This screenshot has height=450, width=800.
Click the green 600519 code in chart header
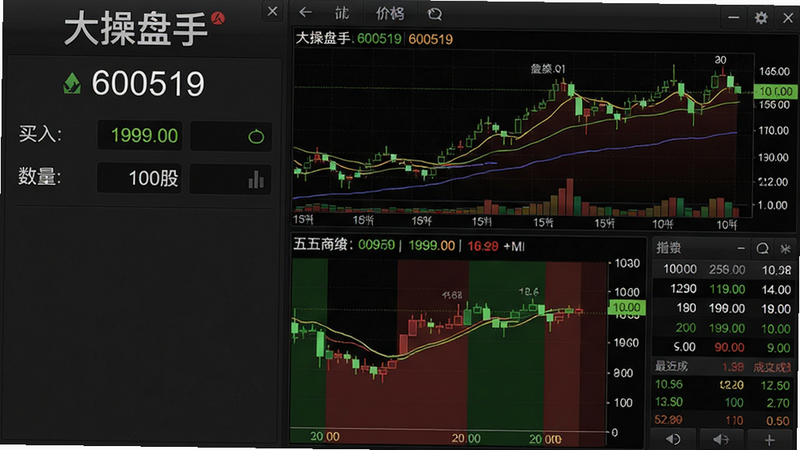tap(379, 39)
